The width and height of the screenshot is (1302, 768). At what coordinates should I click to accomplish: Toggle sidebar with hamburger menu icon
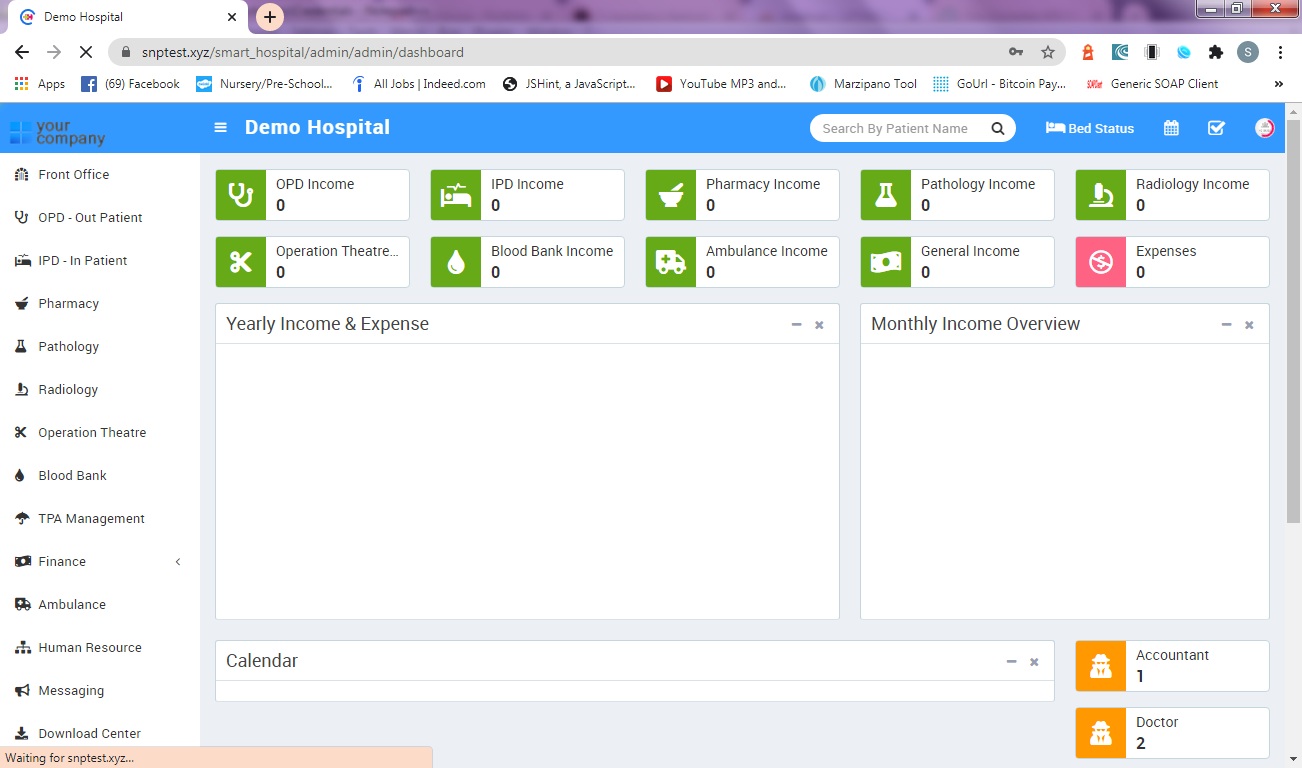click(x=221, y=127)
